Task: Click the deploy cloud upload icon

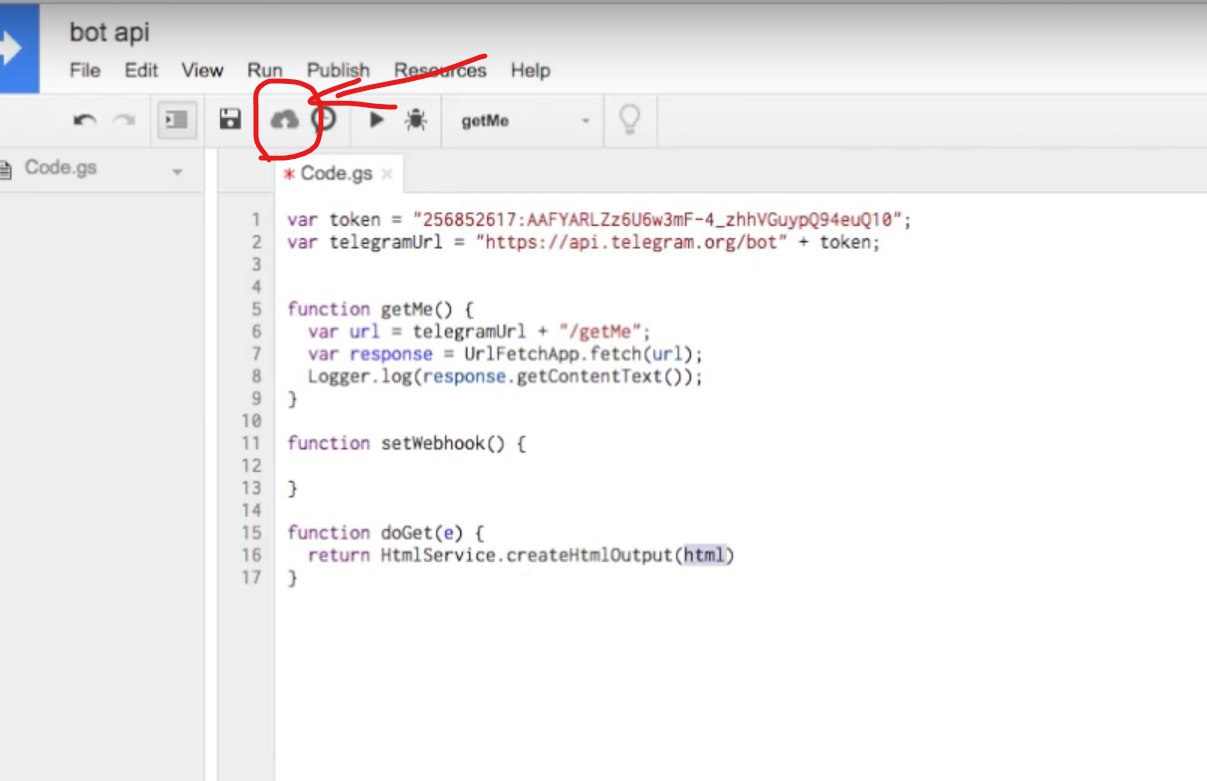Action: 285,120
